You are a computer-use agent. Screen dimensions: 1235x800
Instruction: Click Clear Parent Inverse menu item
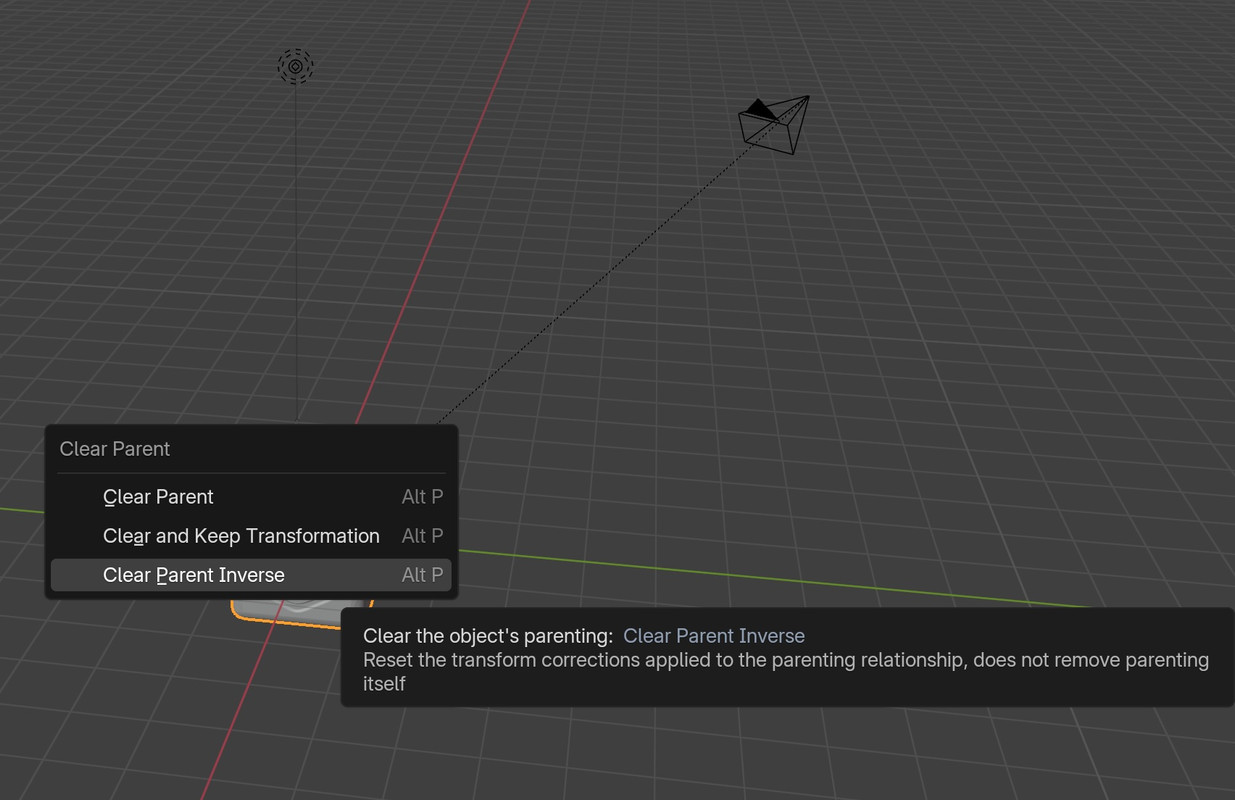point(251,575)
